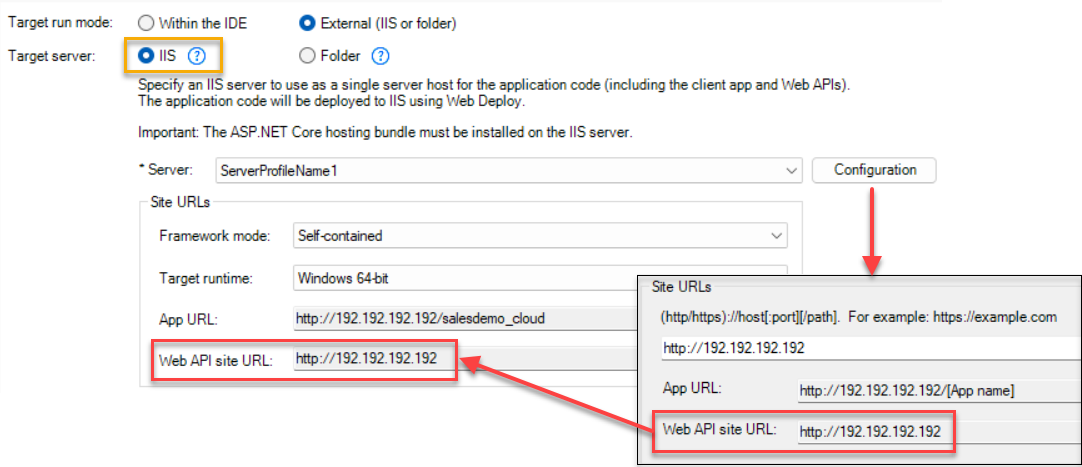This screenshot has height=467, width=1082.
Task: Click the Target run mode label
Action: pyautogui.click(x=60, y=22)
